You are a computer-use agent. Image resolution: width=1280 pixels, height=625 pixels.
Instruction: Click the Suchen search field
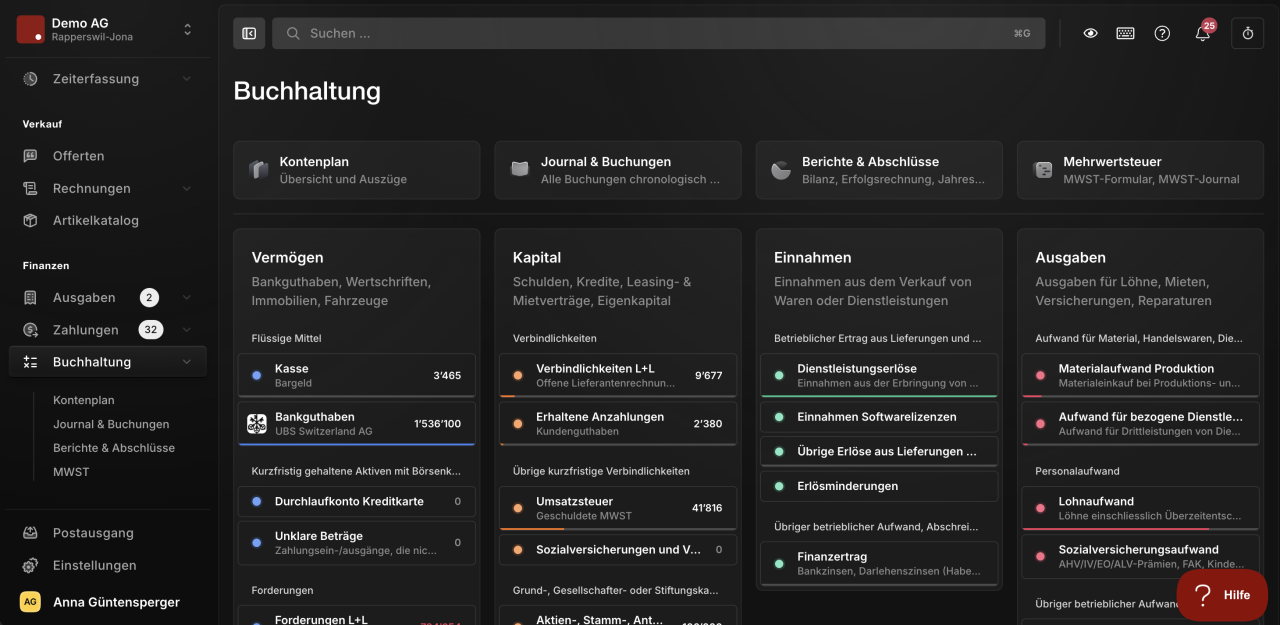(659, 33)
